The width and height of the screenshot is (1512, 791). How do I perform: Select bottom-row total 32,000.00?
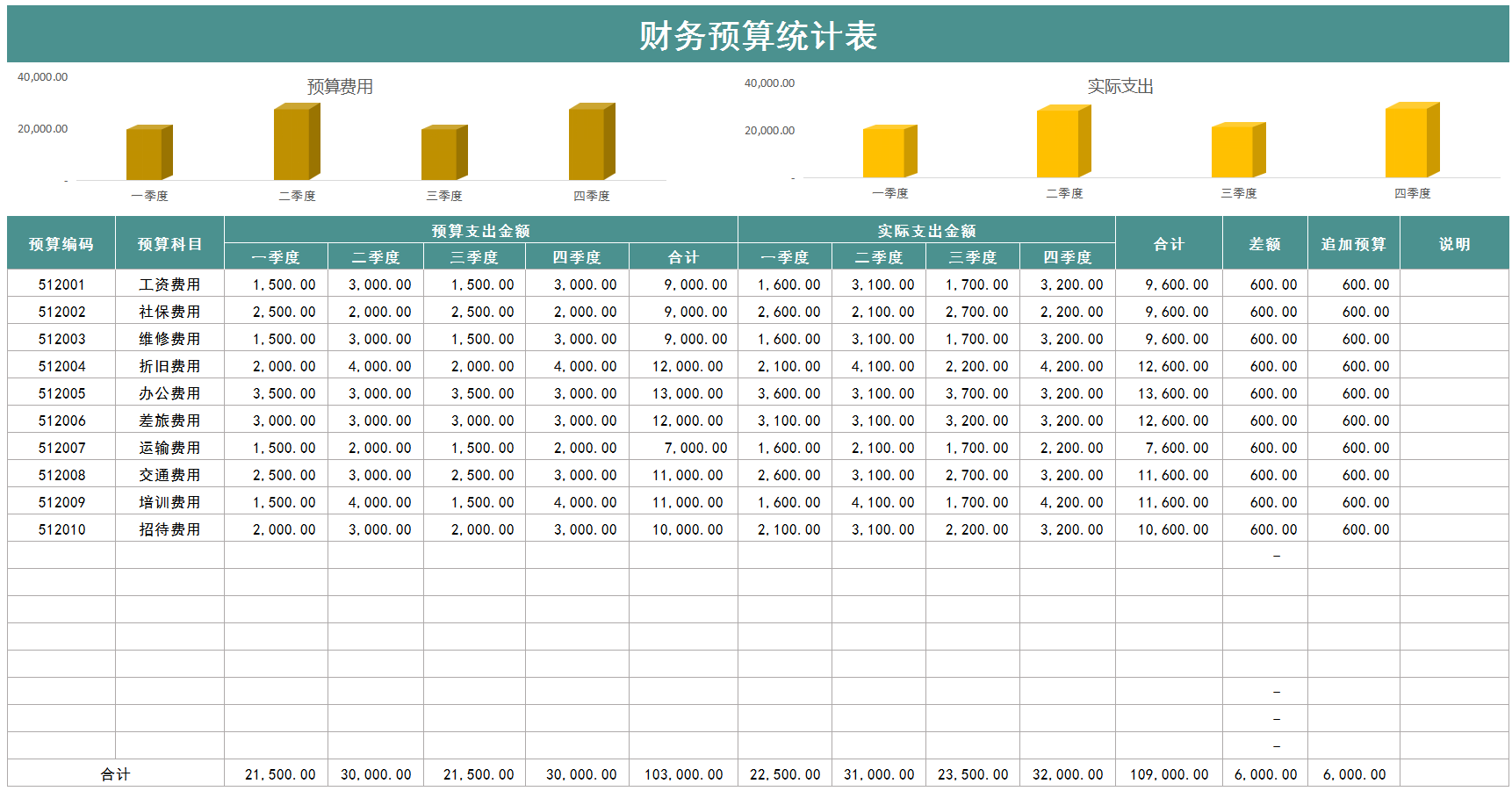[1068, 774]
